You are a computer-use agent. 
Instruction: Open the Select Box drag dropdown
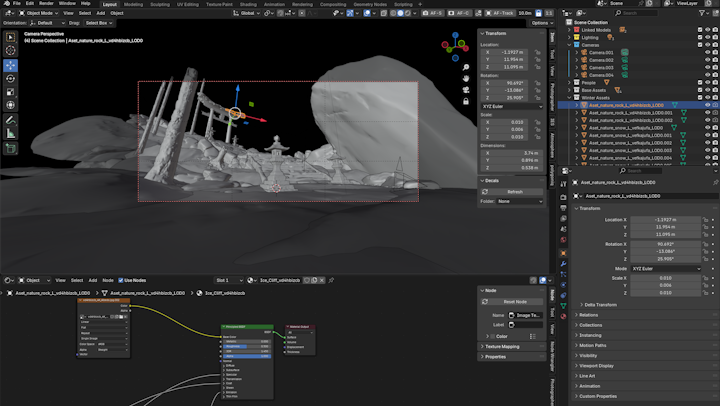(98, 23)
